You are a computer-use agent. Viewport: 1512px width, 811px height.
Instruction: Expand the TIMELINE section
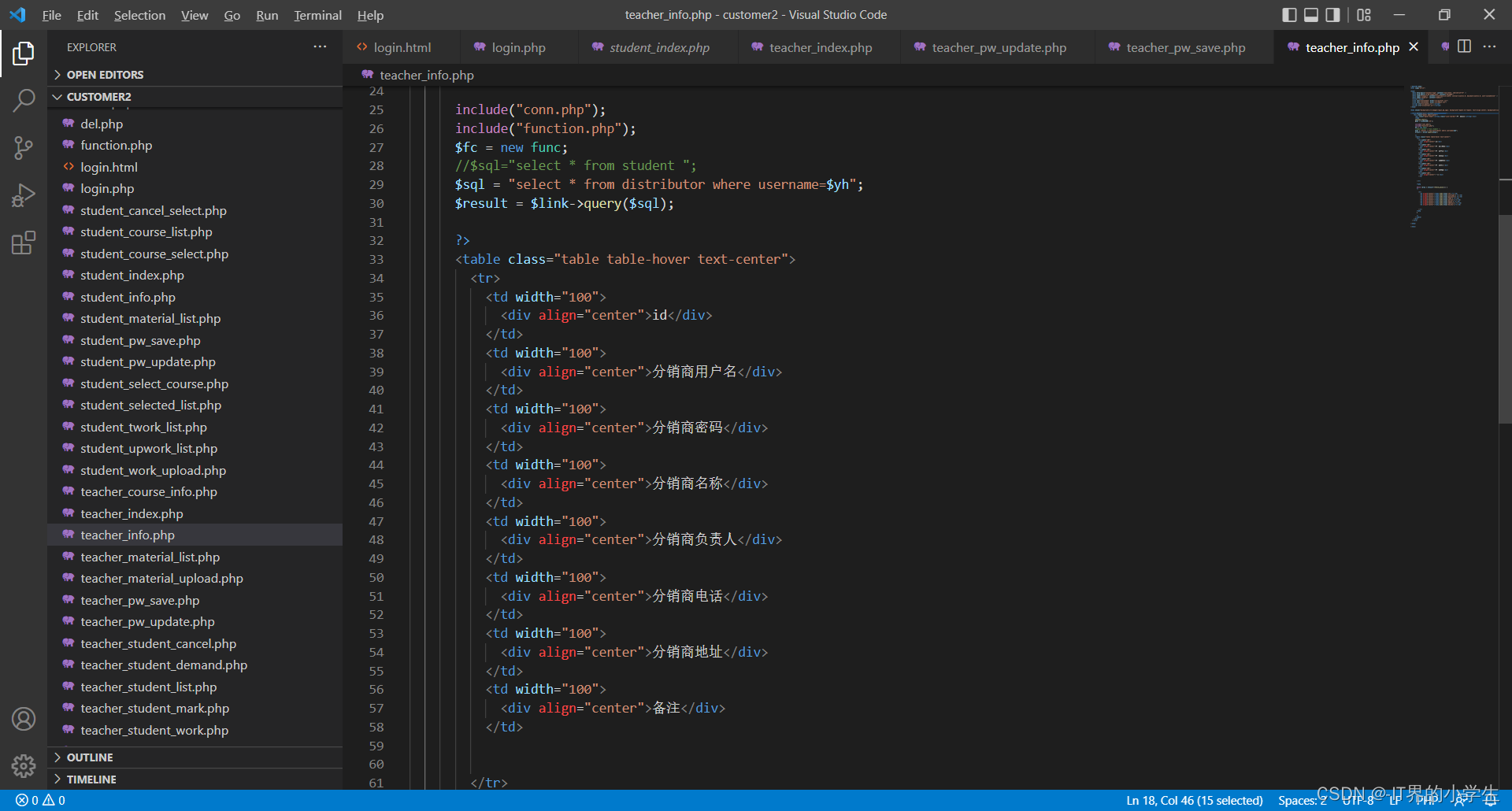195,780
